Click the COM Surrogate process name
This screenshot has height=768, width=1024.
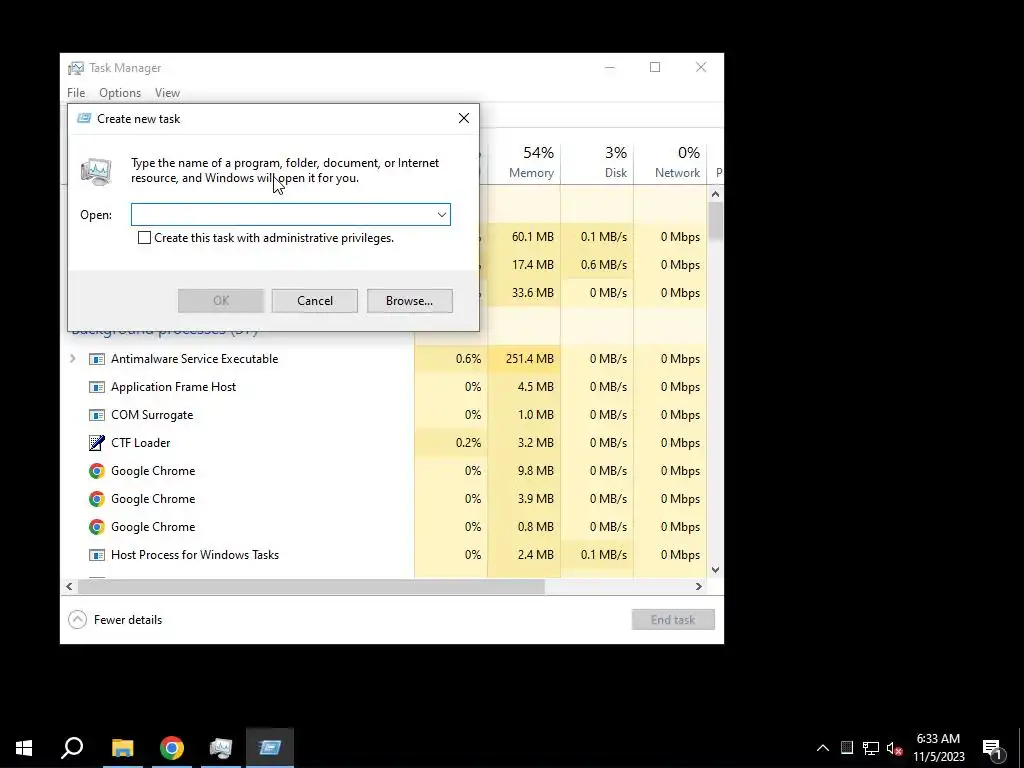[152, 415]
